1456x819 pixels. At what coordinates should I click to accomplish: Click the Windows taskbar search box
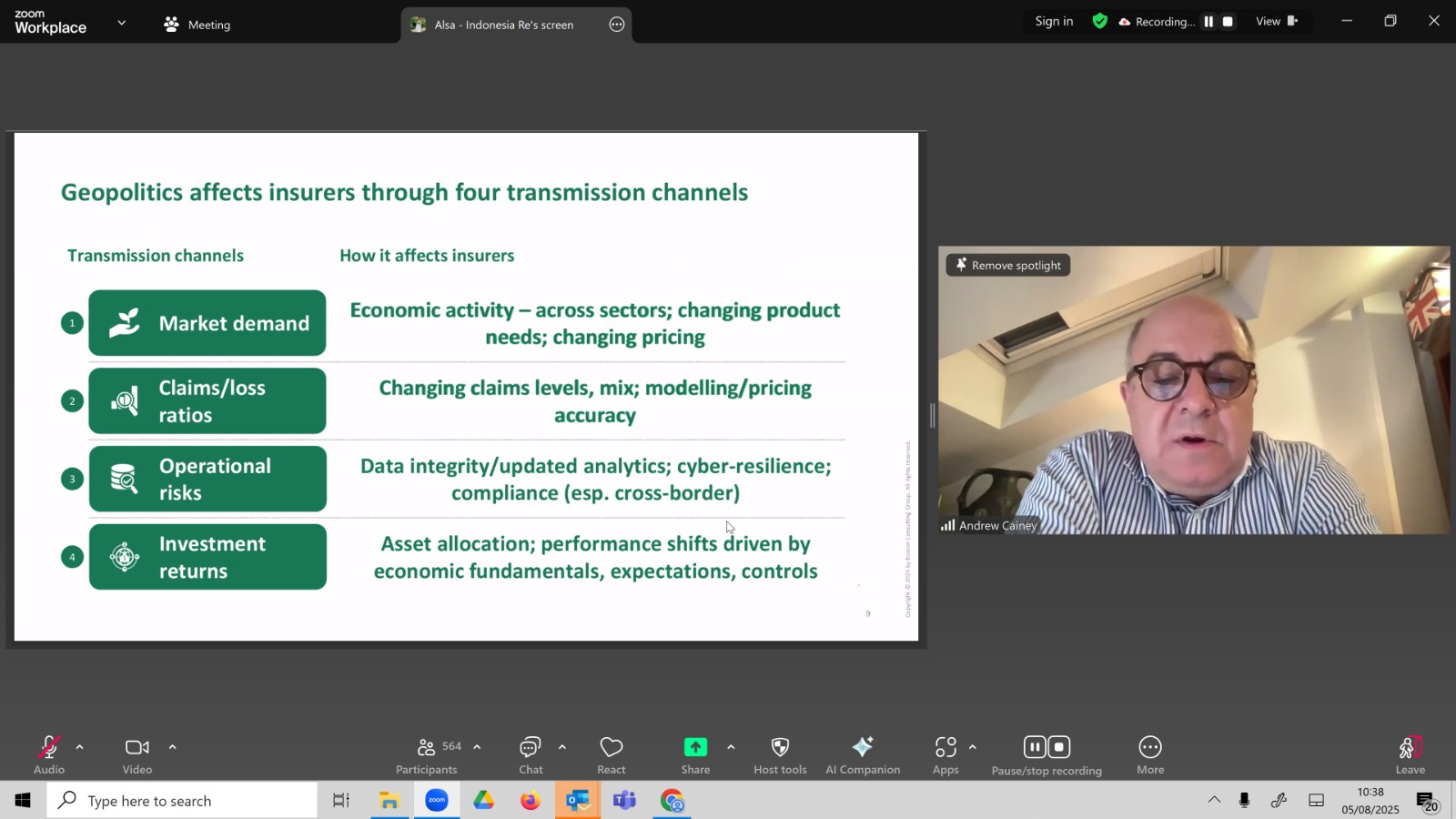(182, 801)
